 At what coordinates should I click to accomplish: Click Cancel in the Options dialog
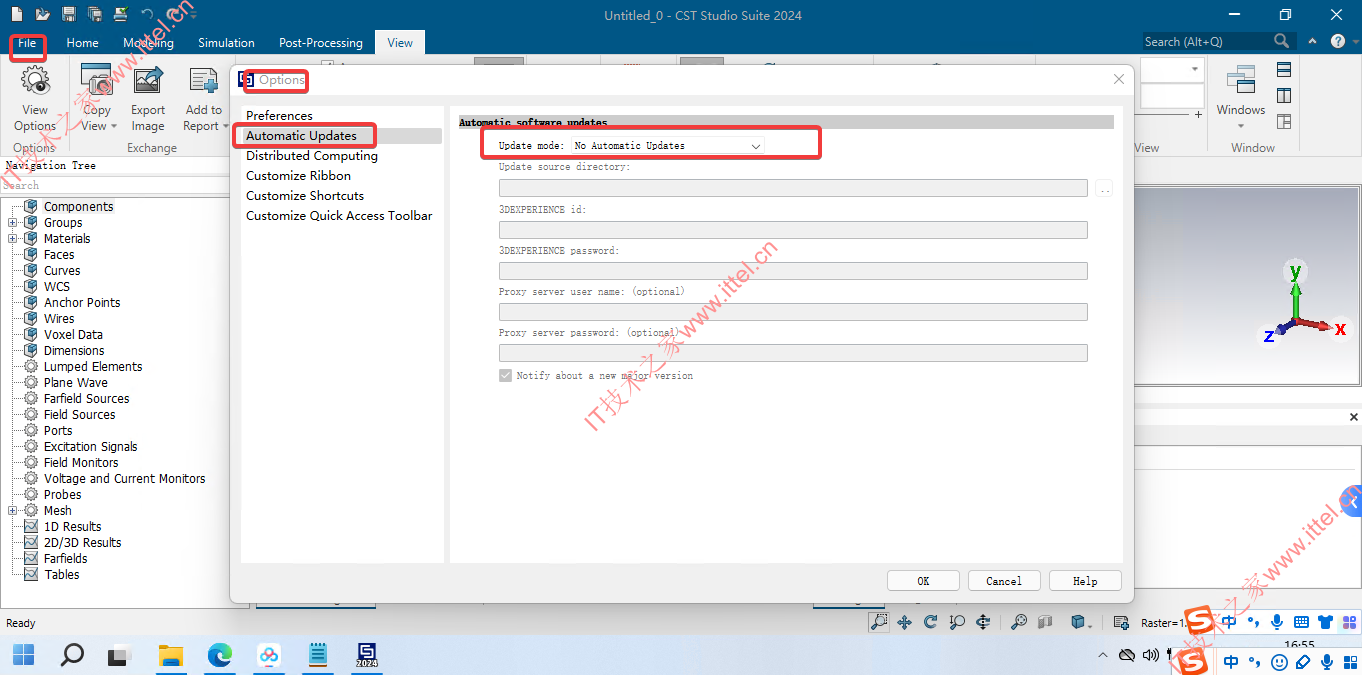coord(1004,581)
